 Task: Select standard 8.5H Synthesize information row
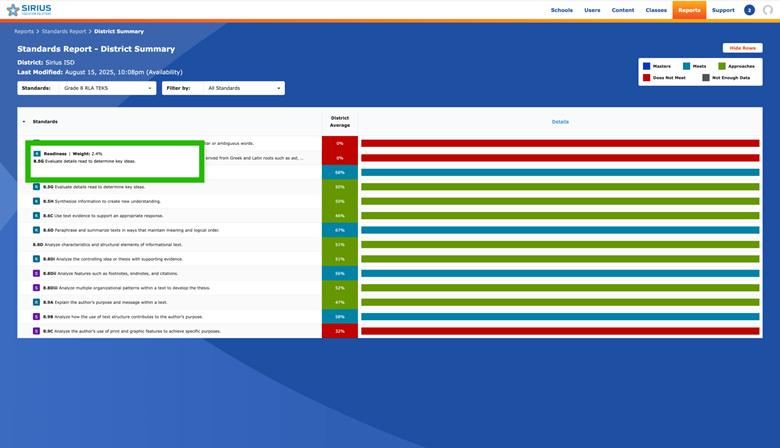pyautogui.click(x=101, y=201)
